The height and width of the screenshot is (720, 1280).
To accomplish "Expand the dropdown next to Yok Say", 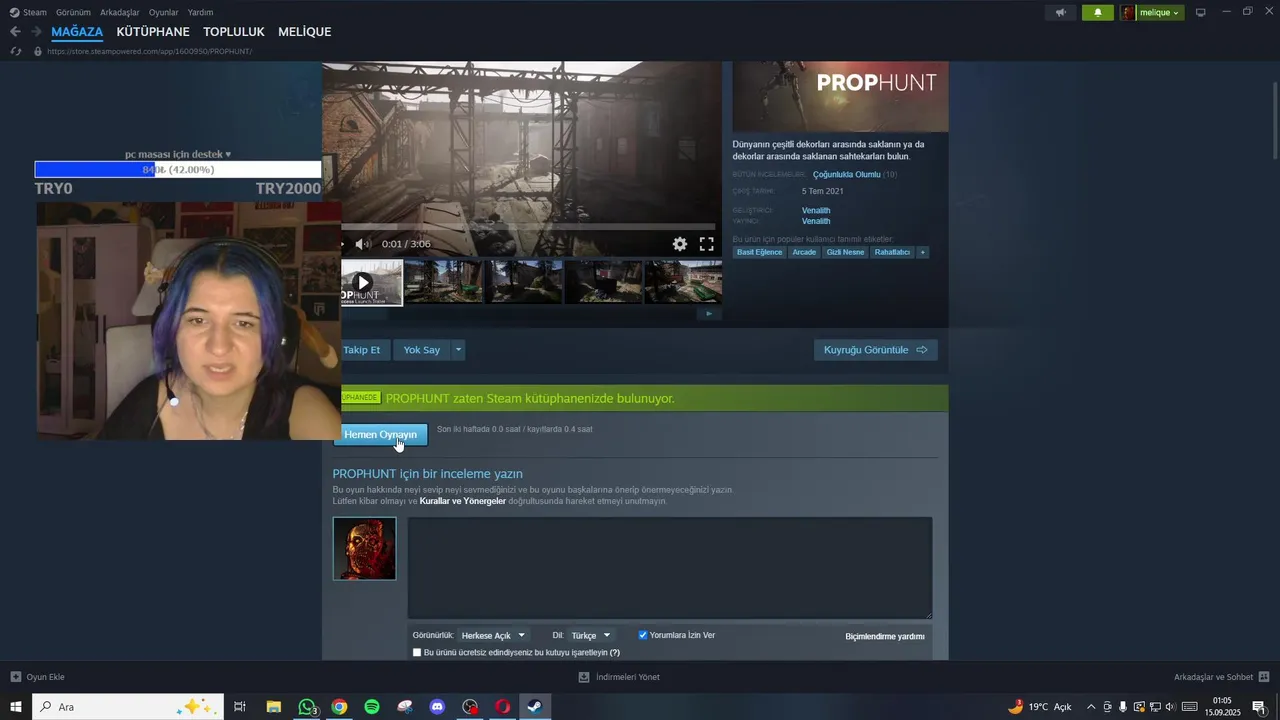I will pyautogui.click(x=458, y=350).
